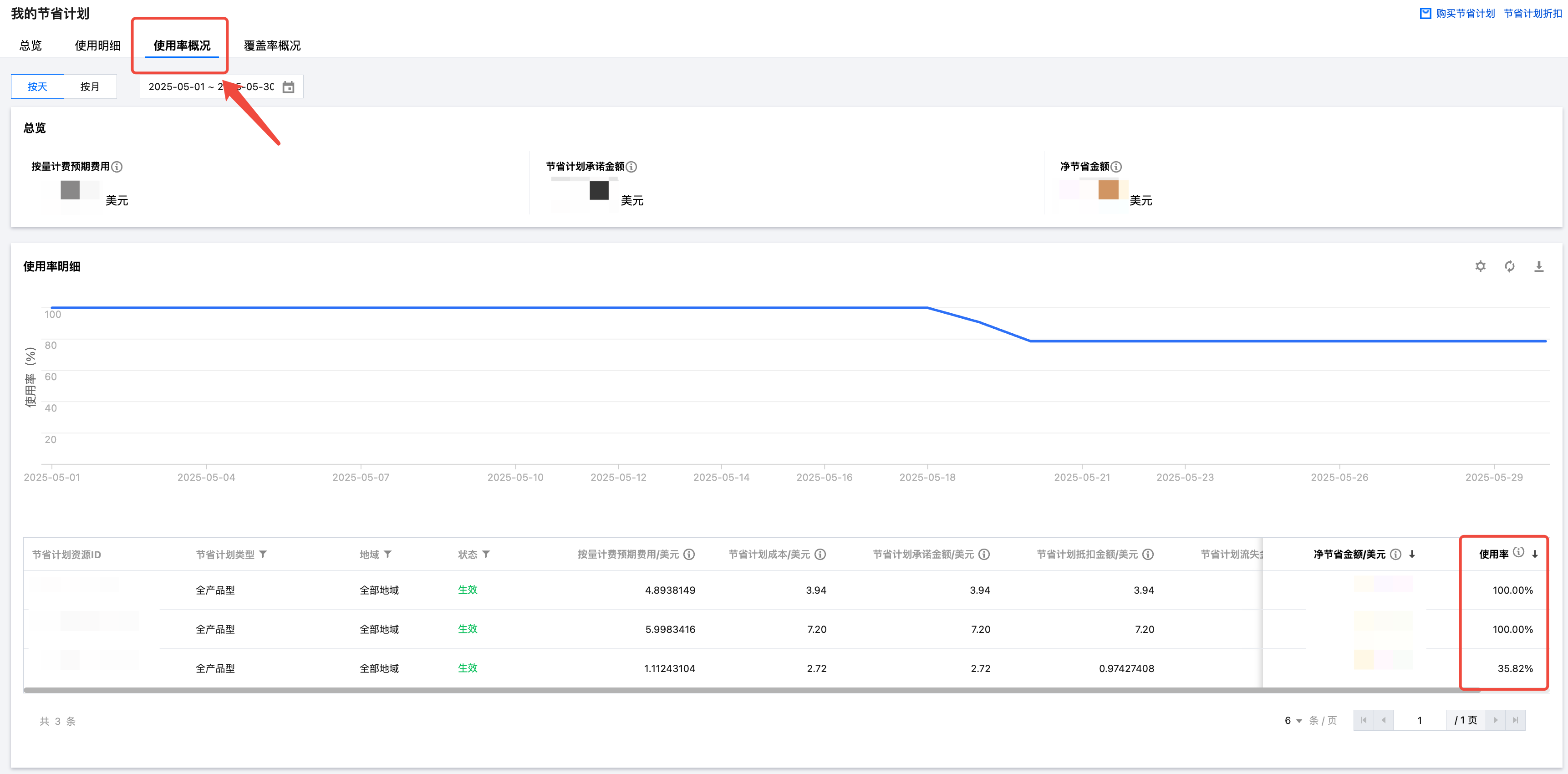Click info icon next to 净节省金额 overview label
This screenshot has width=1568, height=774.
pos(1116,167)
